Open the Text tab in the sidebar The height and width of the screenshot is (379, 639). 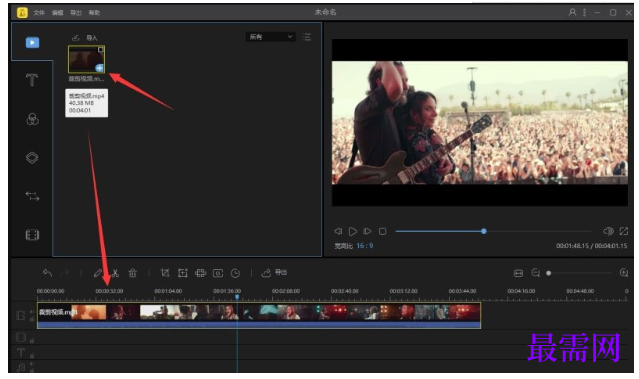32,80
